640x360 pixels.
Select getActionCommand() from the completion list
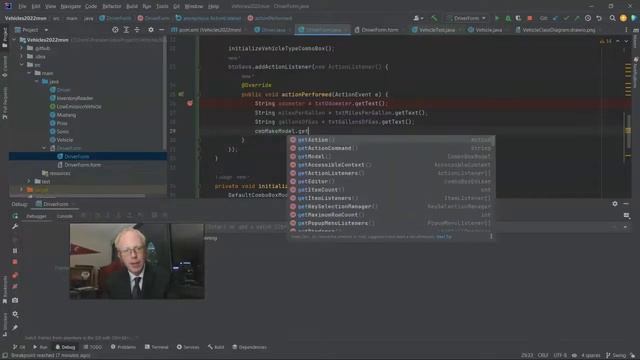click(x=391, y=148)
